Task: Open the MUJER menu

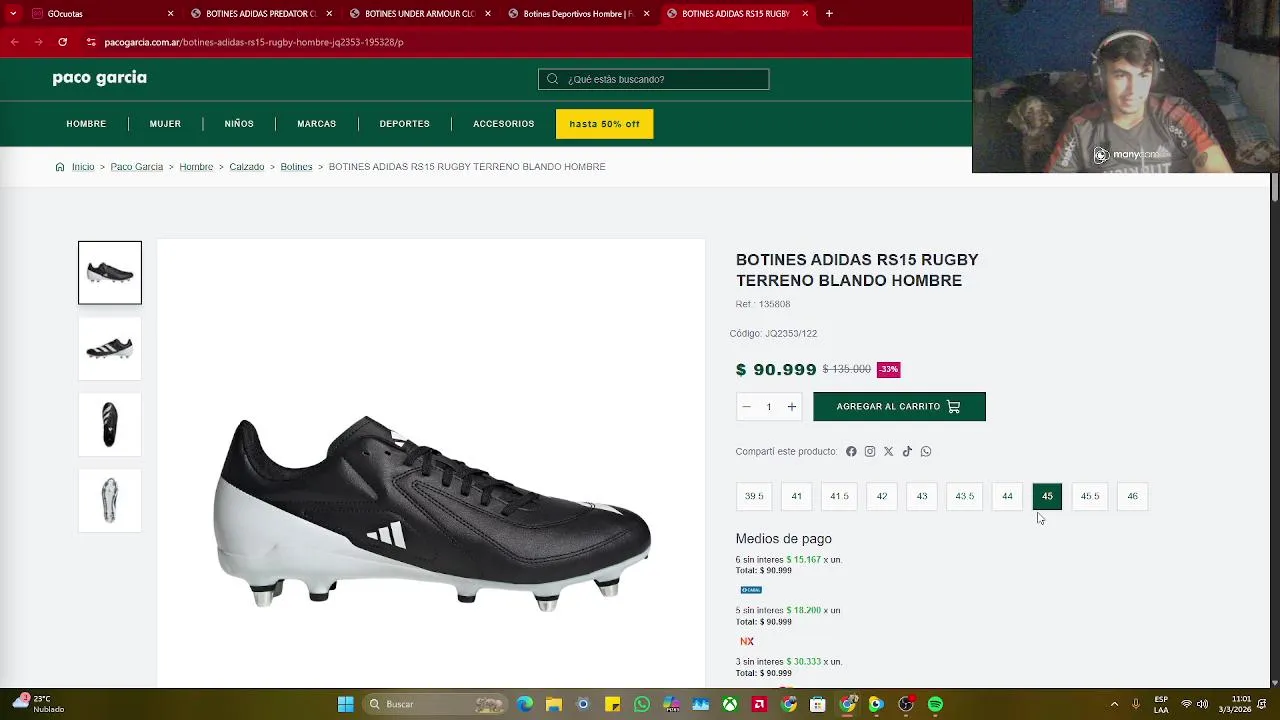Action: pos(165,124)
